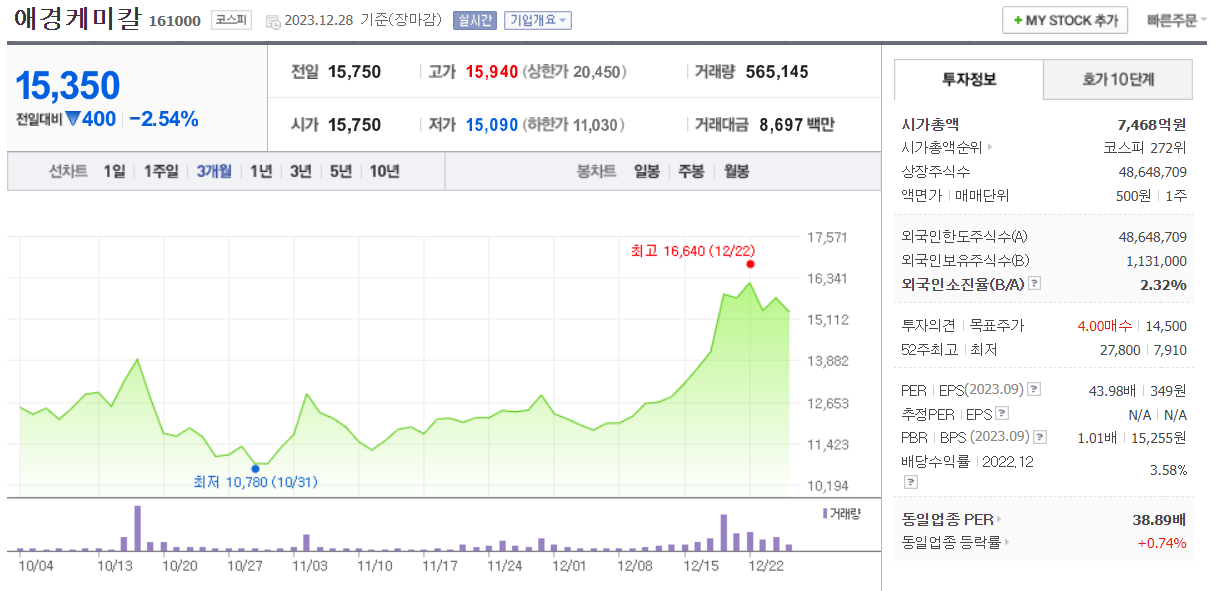Open the 빠른주문 dropdown
This screenshot has height=591, width=1225.
[x=1176, y=20]
